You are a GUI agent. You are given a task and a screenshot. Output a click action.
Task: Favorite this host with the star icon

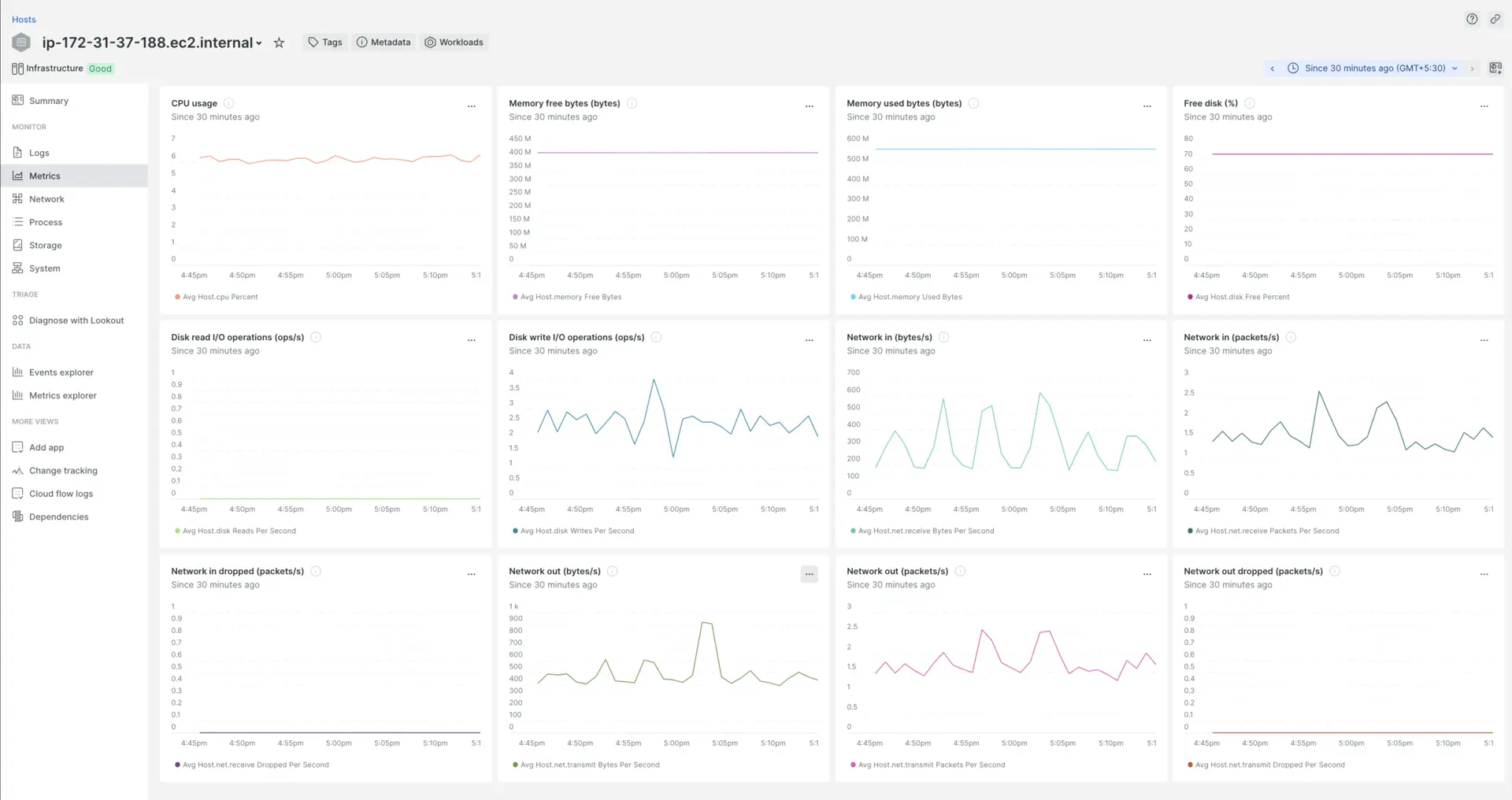coord(279,43)
